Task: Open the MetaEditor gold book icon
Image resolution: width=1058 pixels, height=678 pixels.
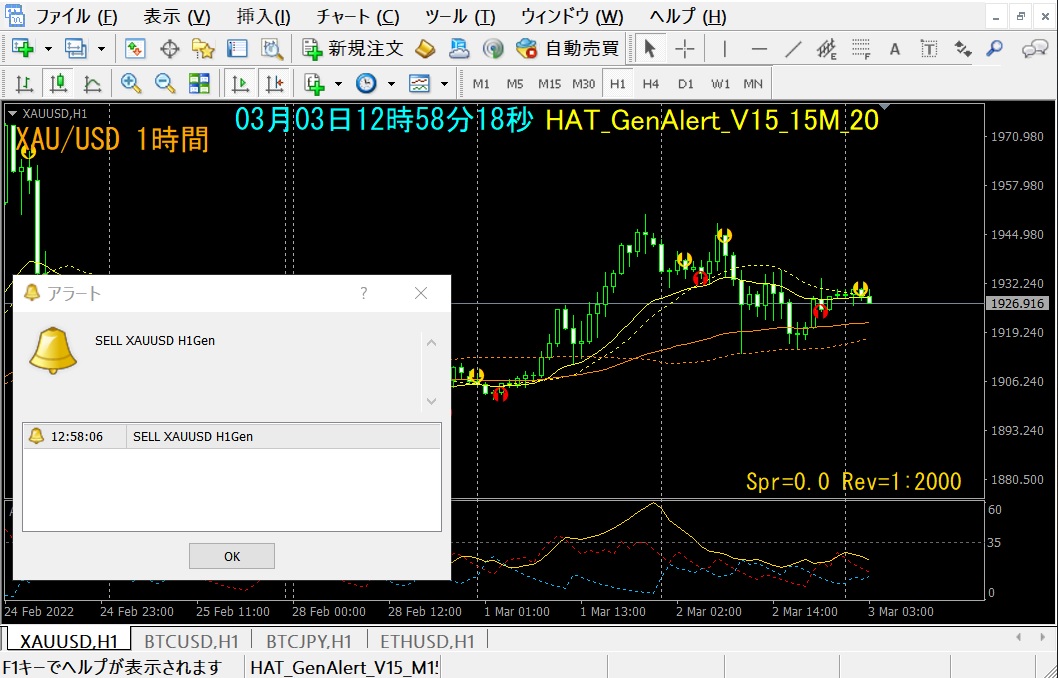Action: 424,49
